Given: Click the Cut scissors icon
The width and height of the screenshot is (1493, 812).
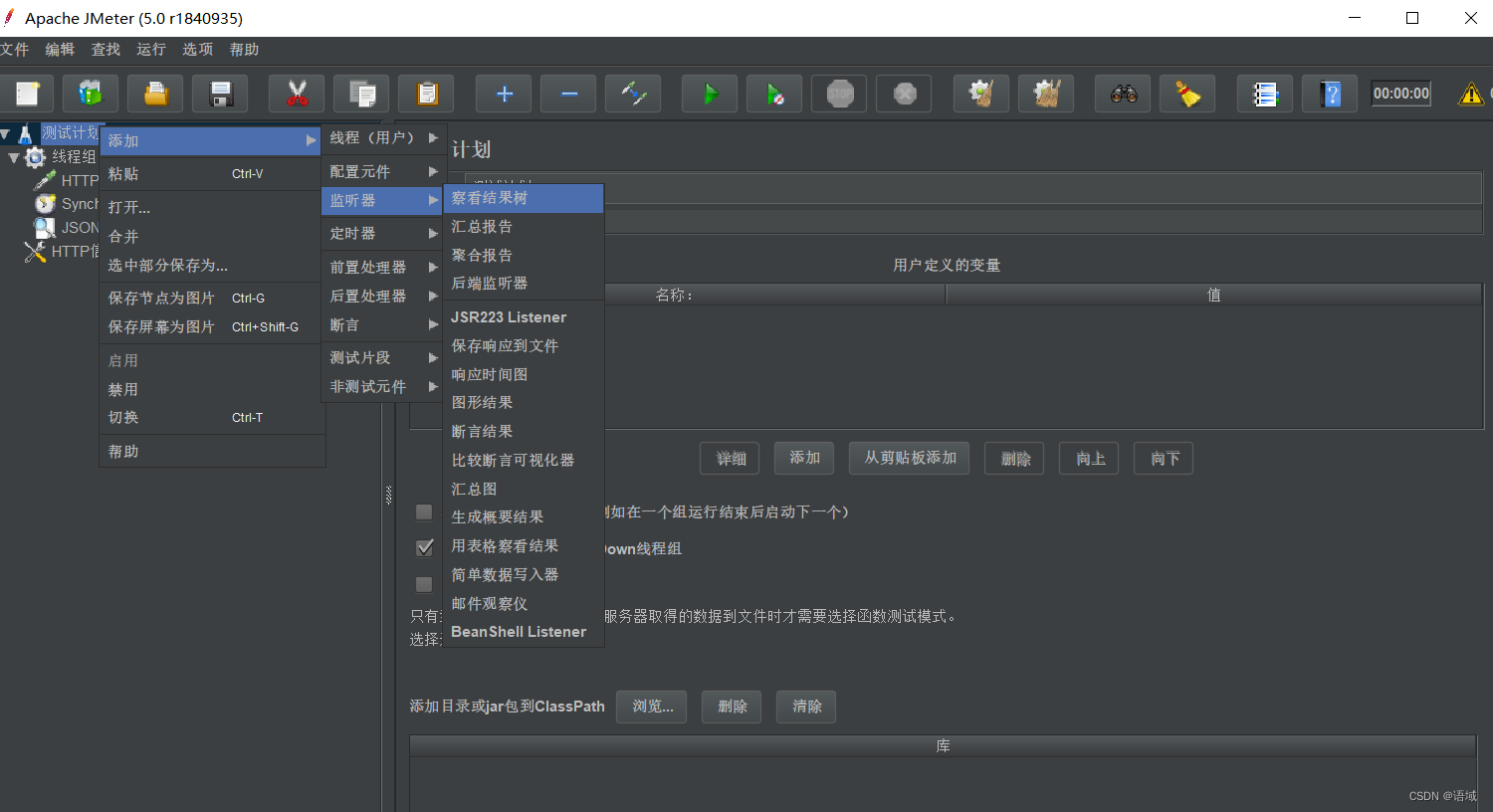Looking at the screenshot, I should point(297,94).
